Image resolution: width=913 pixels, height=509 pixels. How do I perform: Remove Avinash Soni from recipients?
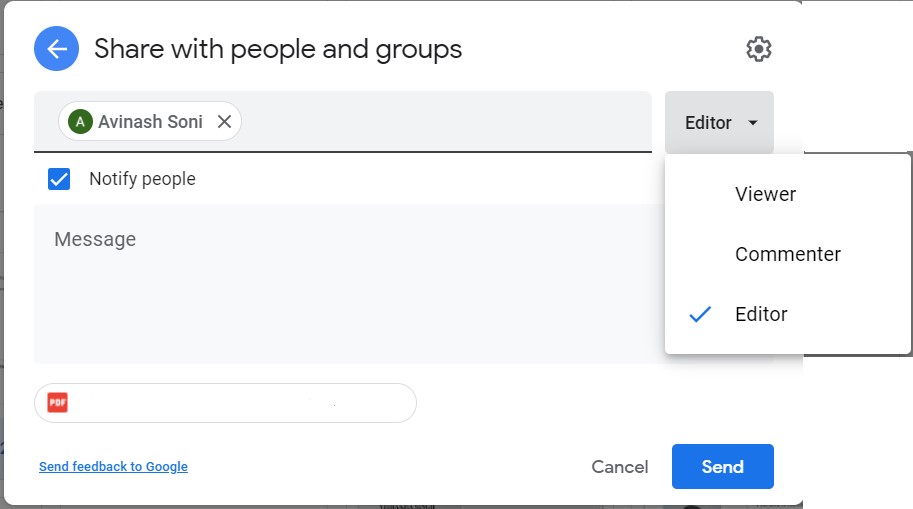[224, 122]
